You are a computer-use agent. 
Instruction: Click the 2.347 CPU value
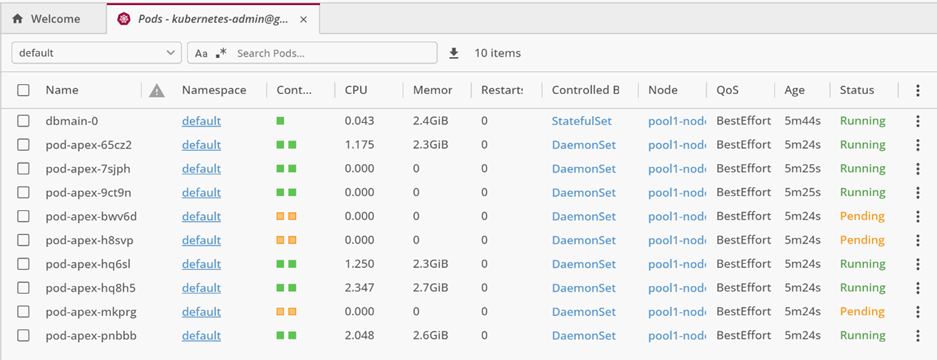[360, 288]
